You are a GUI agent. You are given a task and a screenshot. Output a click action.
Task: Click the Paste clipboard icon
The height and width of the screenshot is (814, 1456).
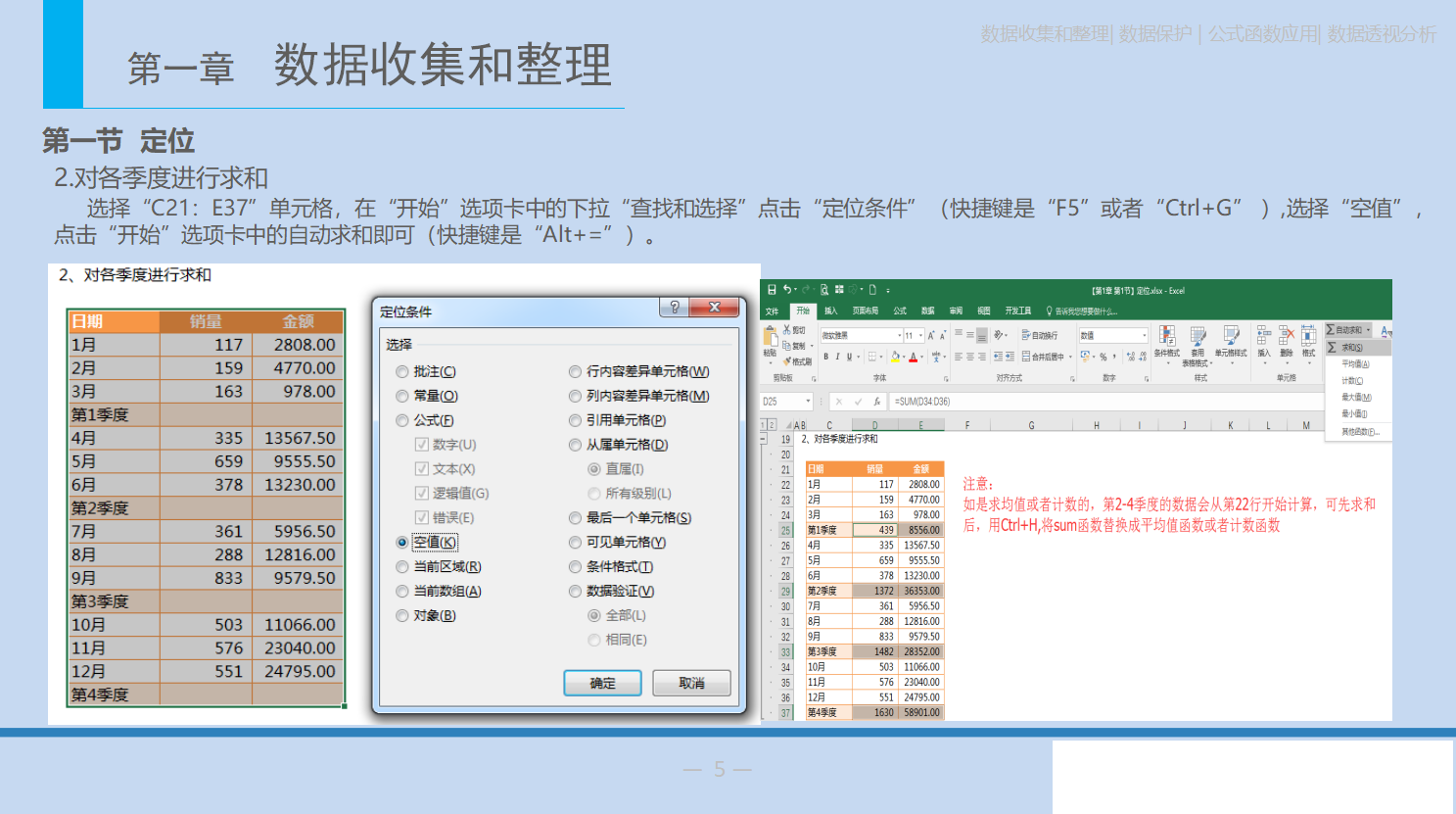click(x=770, y=336)
